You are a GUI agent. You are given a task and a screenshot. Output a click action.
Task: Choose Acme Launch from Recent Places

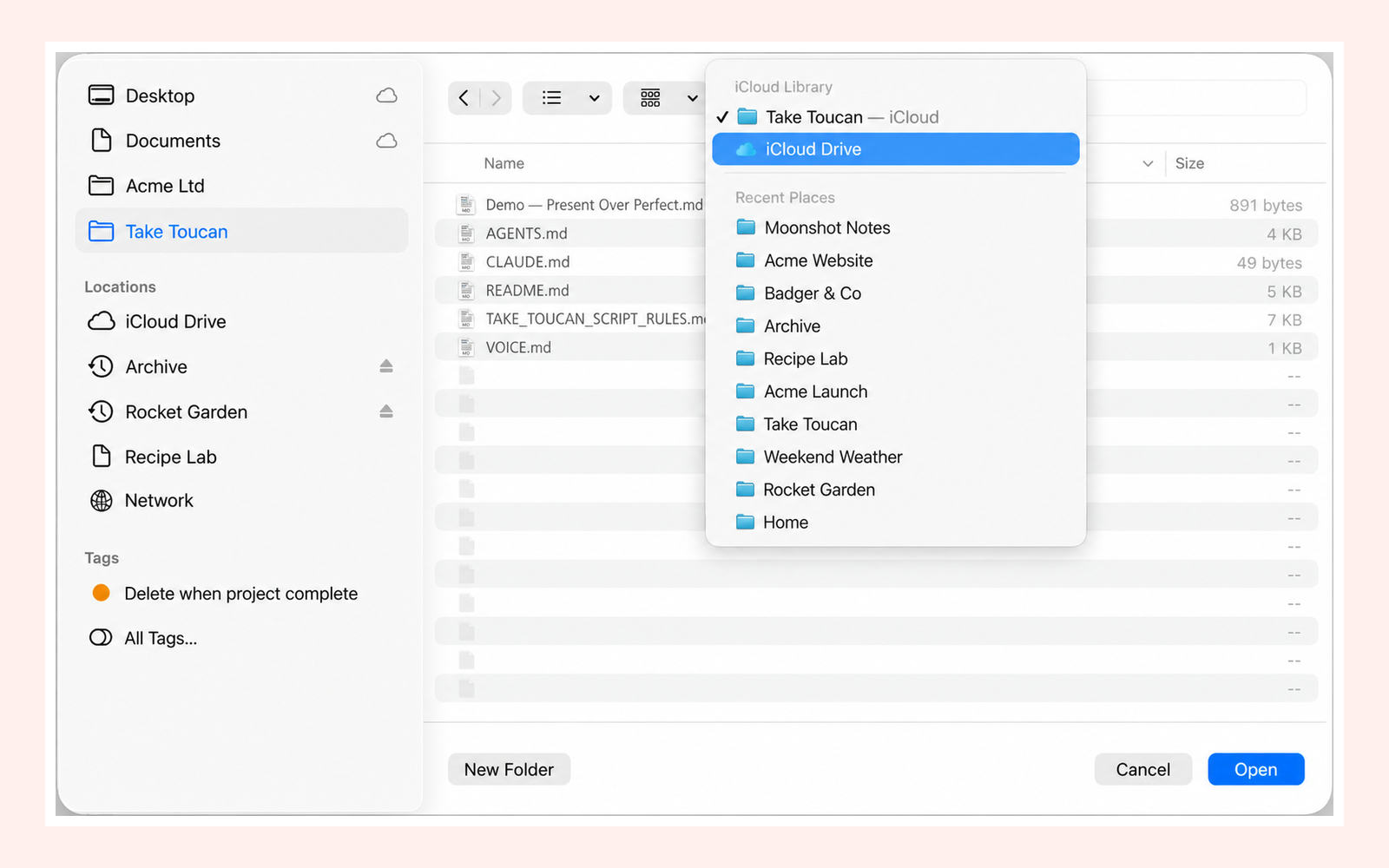pos(895,391)
